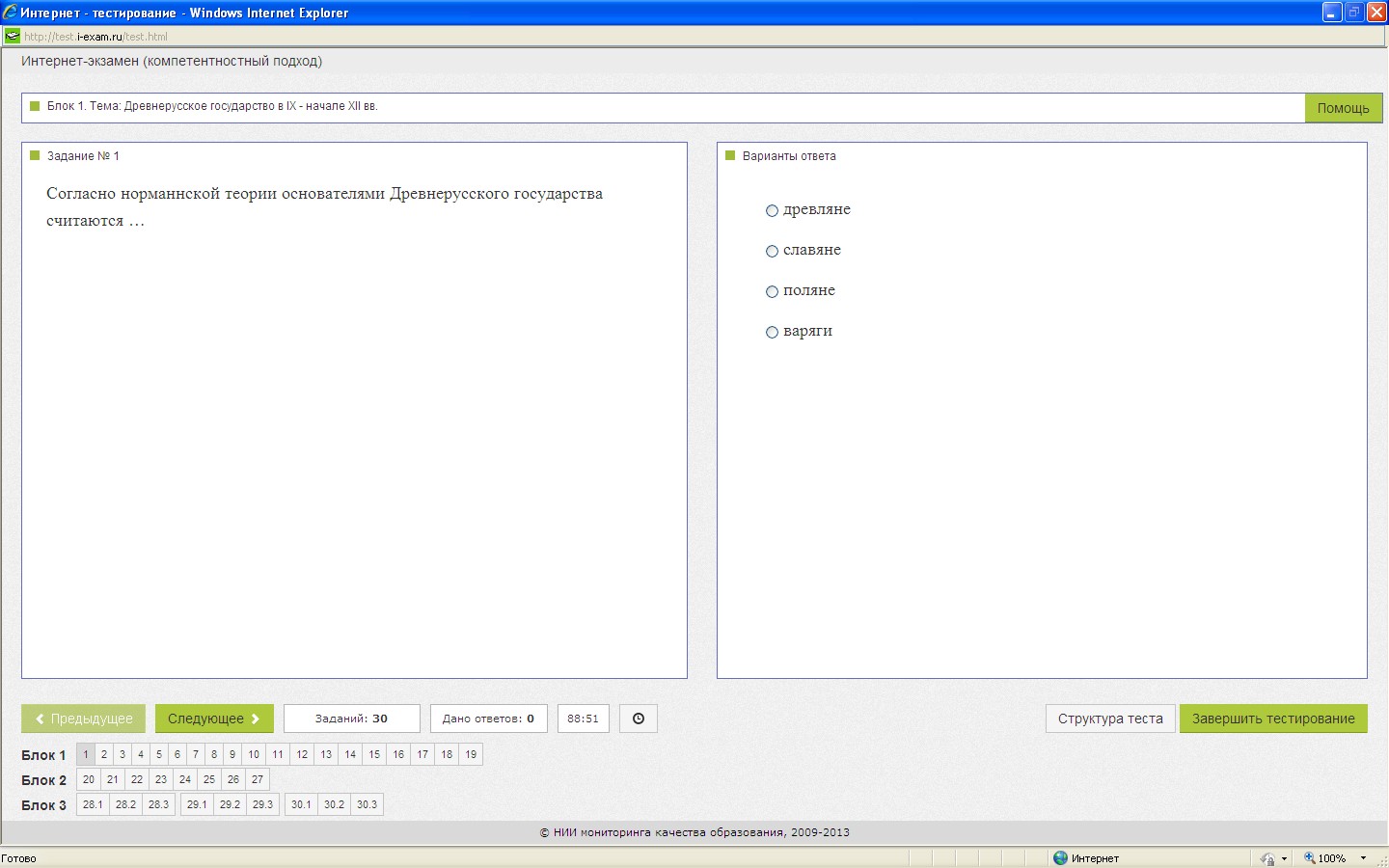Open question 16 in Блок 1
The height and width of the screenshot is (868, 1389).
click(x=398, y=754)
